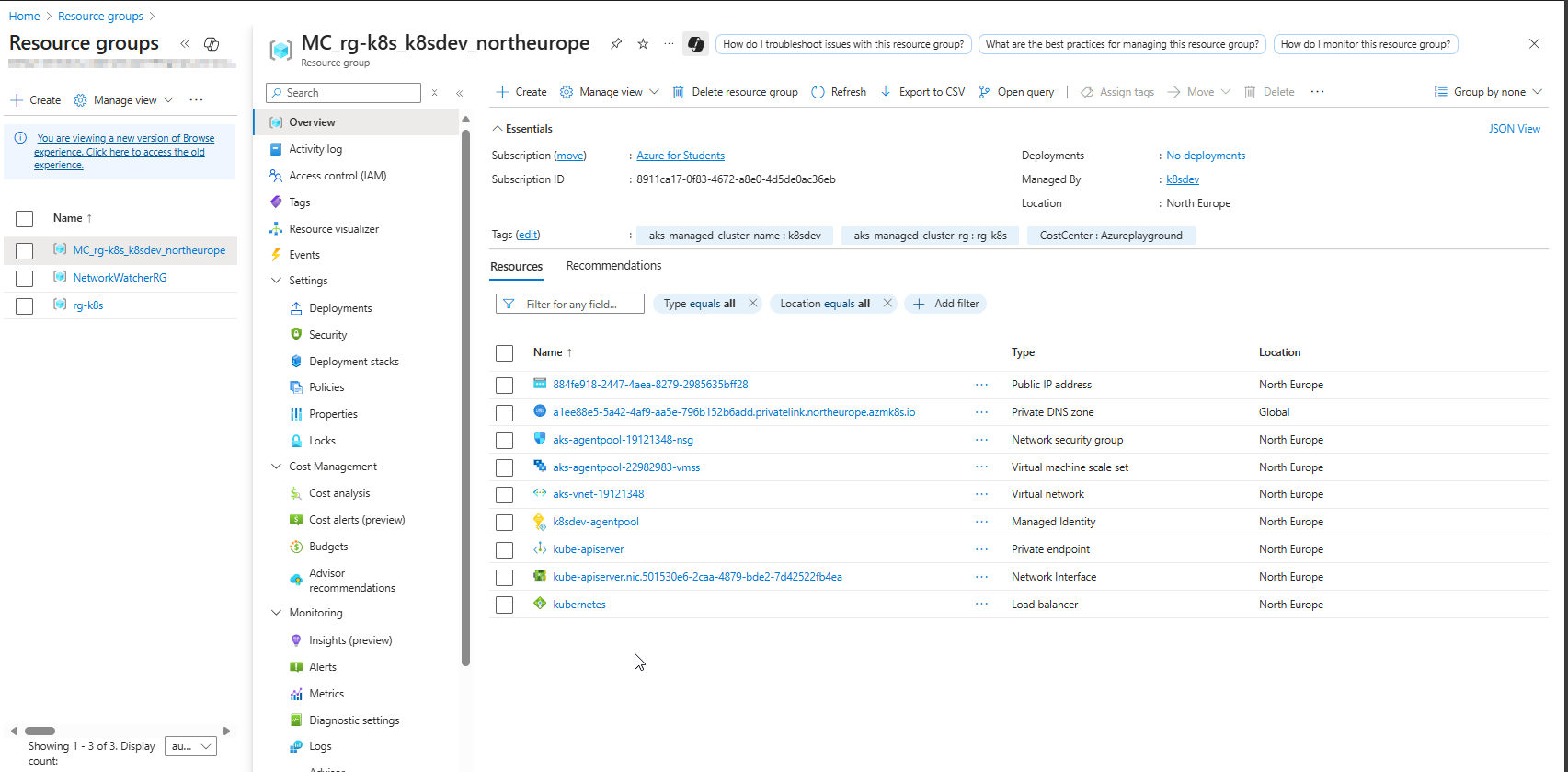Switch to the Recommendations tab
1568x772 pixels.
[x=613, y=266]
